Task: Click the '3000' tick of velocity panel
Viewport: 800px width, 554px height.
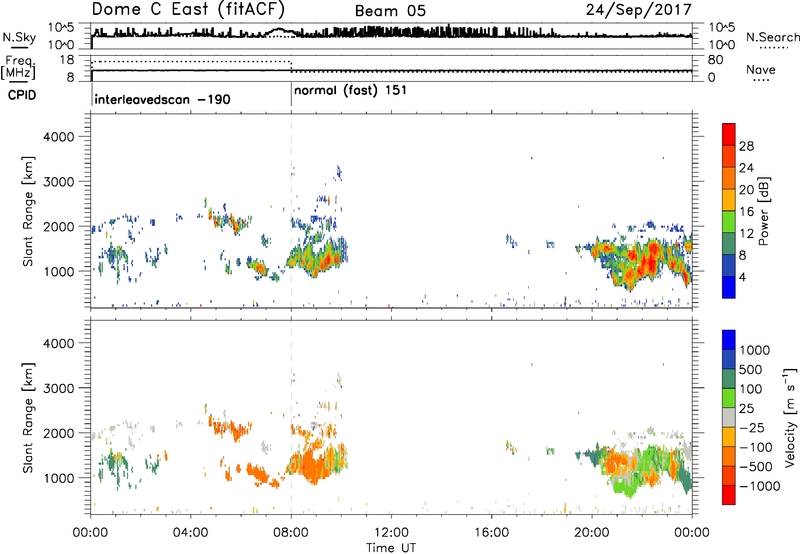Action: [x=58, y=388]
